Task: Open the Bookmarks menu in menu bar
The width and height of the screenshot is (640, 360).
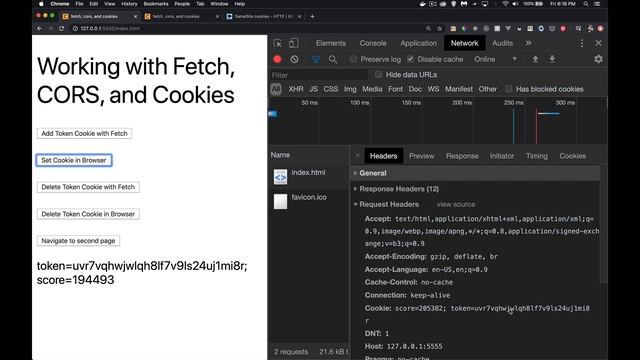Action: pyautogui.click(x=156, y=4)
